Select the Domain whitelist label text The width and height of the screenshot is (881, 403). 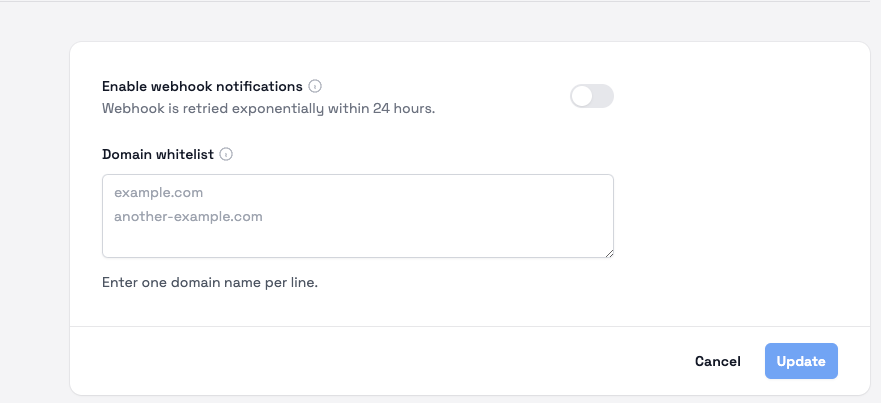click(x=158, y=154)
